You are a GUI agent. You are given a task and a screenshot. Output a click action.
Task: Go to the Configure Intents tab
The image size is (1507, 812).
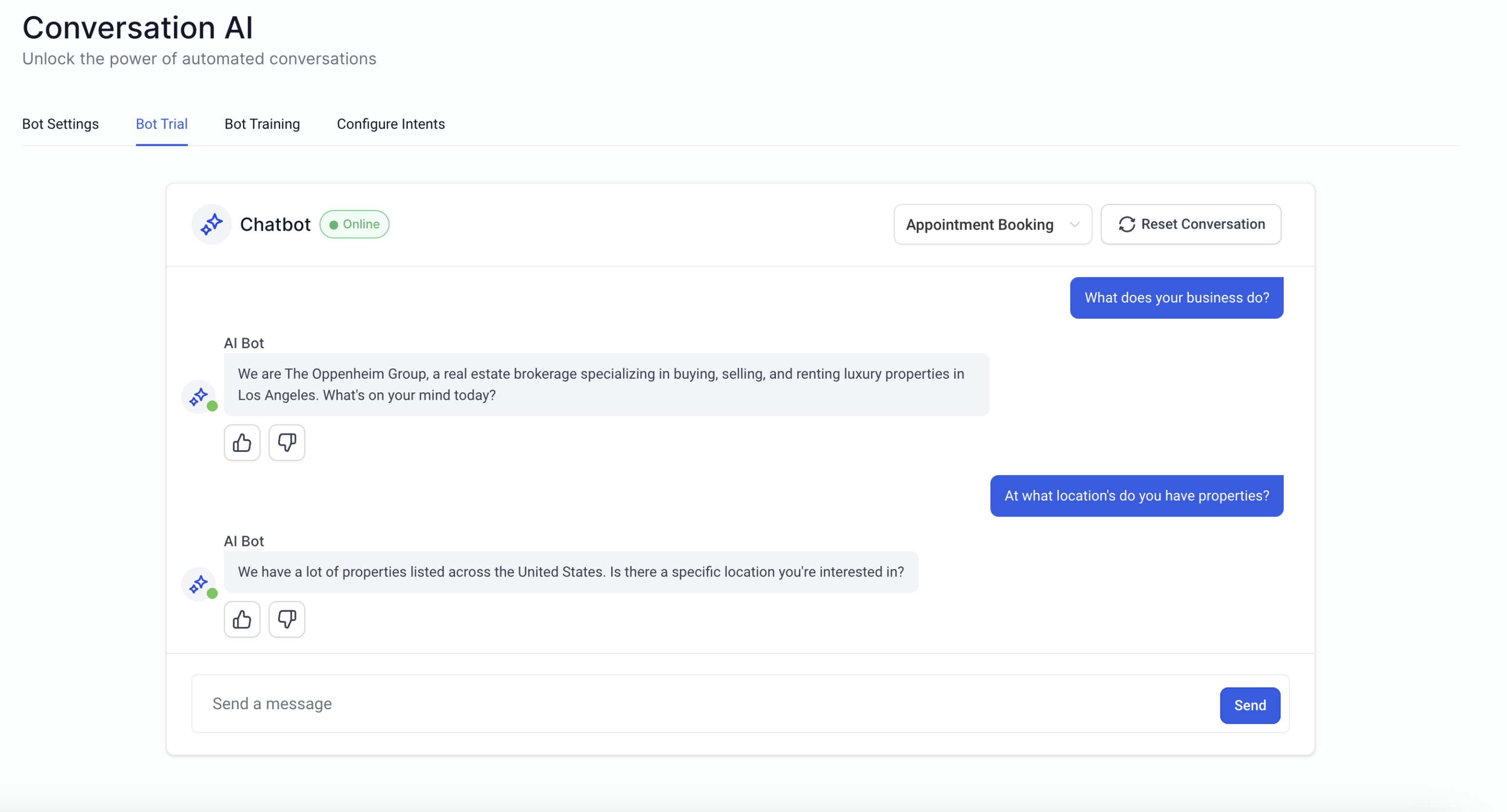coord(391,124)
